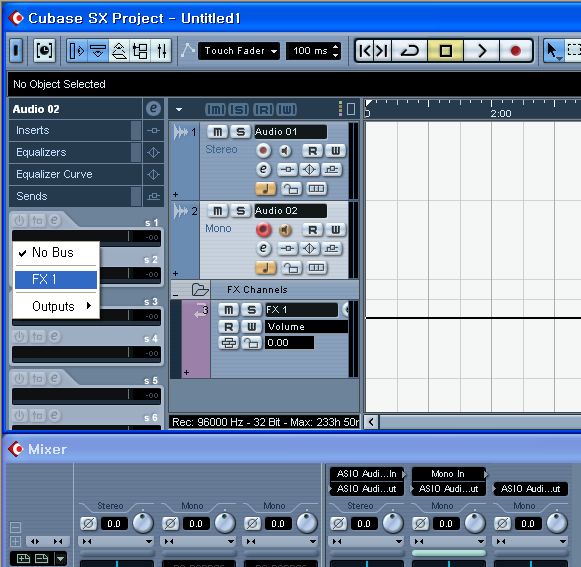Open the Outputs submenu
581x567 pixels.
click(x=56, y=306)
